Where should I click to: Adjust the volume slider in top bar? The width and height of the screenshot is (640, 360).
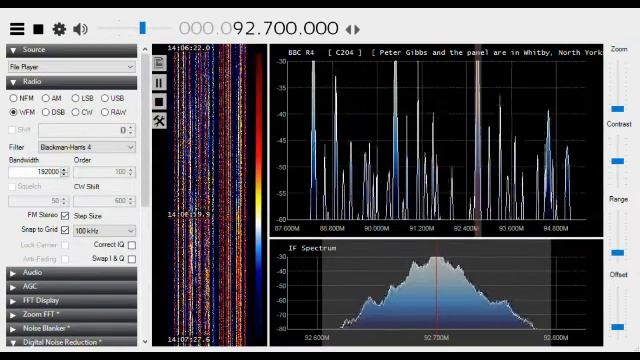point(142,28)
